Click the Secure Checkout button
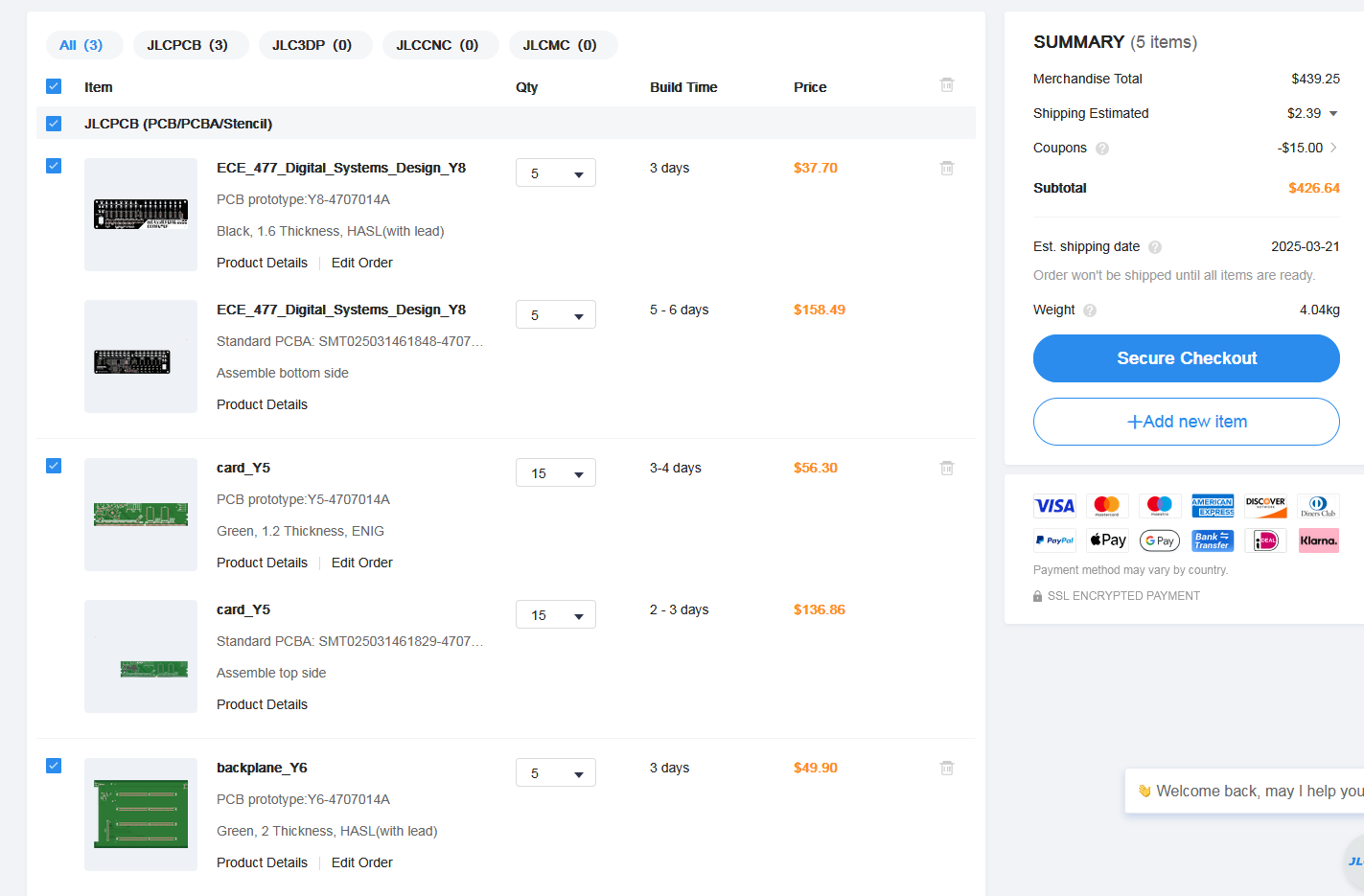The height and width of the screenshot is (896, 1364). pos(1186,358)
